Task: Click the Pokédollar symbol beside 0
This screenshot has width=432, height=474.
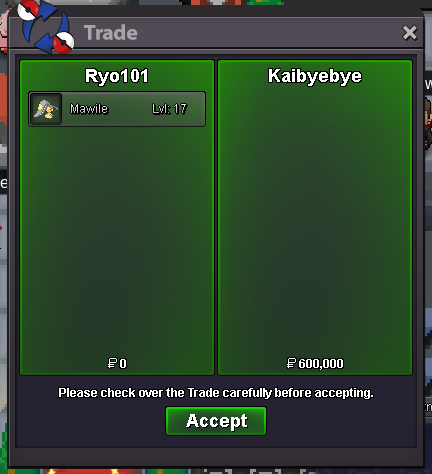Action: point(112,363)
